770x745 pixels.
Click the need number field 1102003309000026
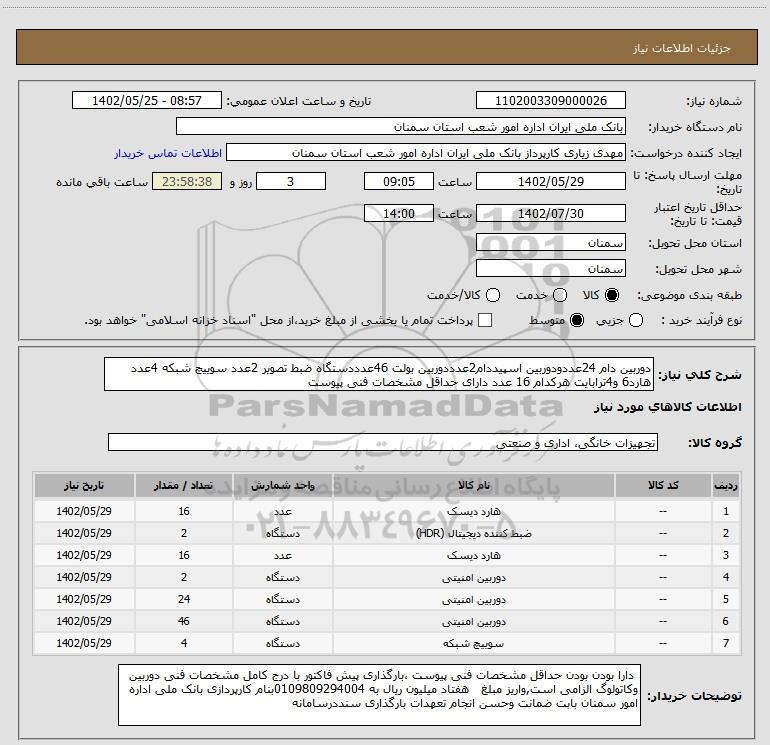click(x=550, y=100)
